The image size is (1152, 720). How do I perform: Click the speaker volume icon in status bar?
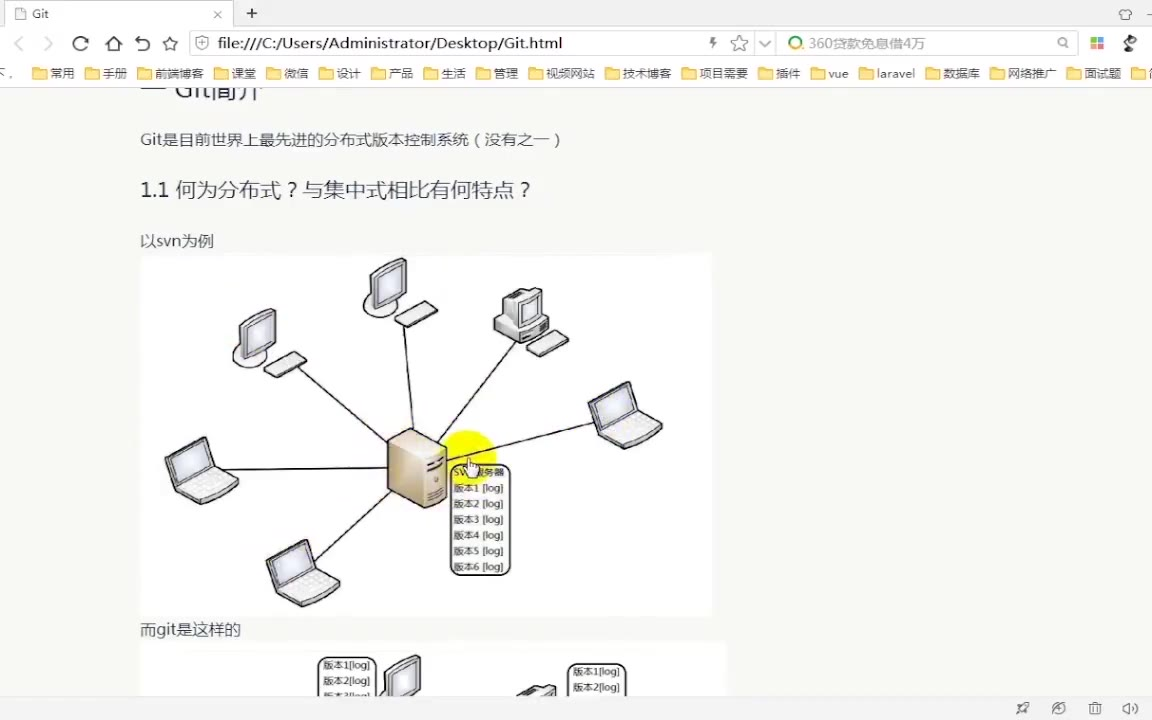click(1130, 708)
